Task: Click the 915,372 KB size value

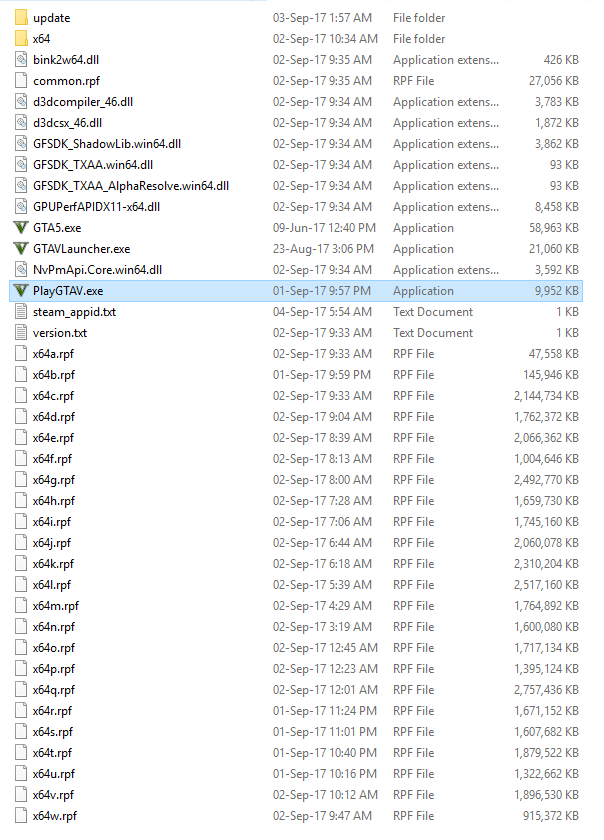Action: [x=550, y=816]
